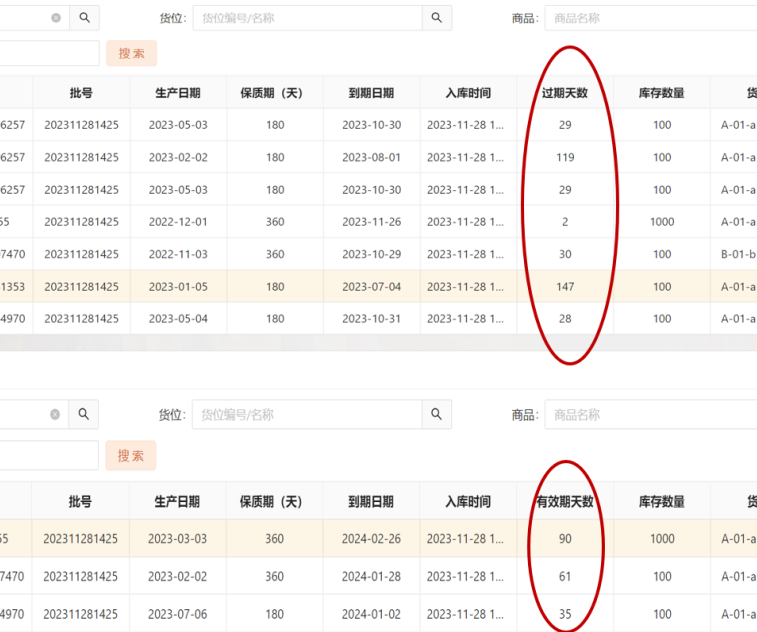Click the 货位 search magnifier in the lower panel

click(436, 414)
